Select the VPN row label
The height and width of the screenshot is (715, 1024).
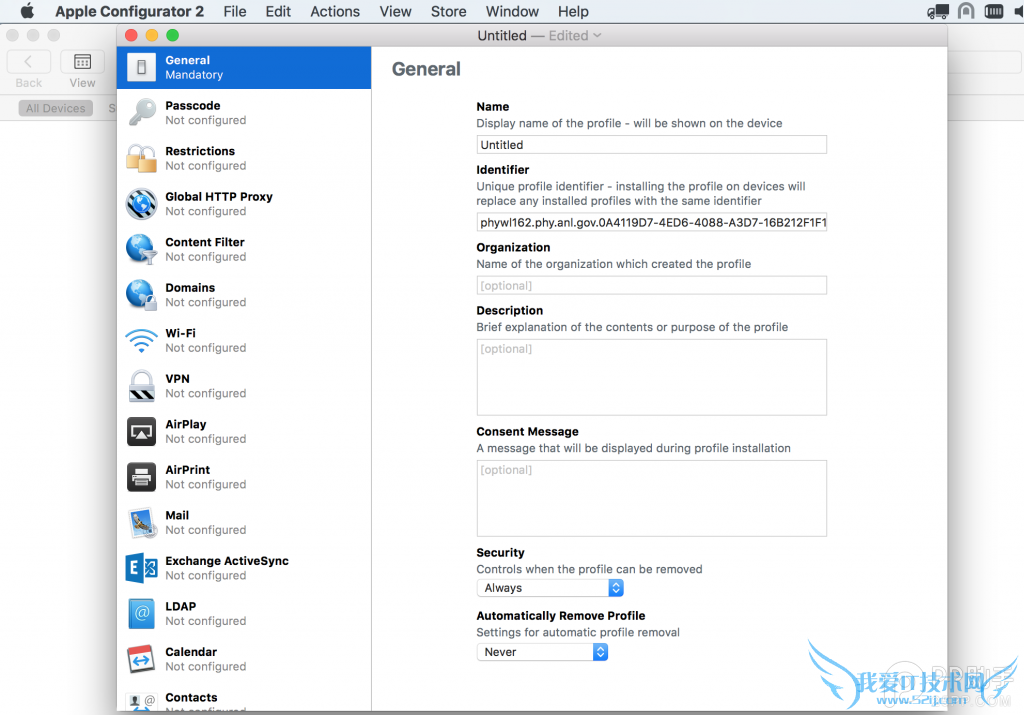(177, 379)
